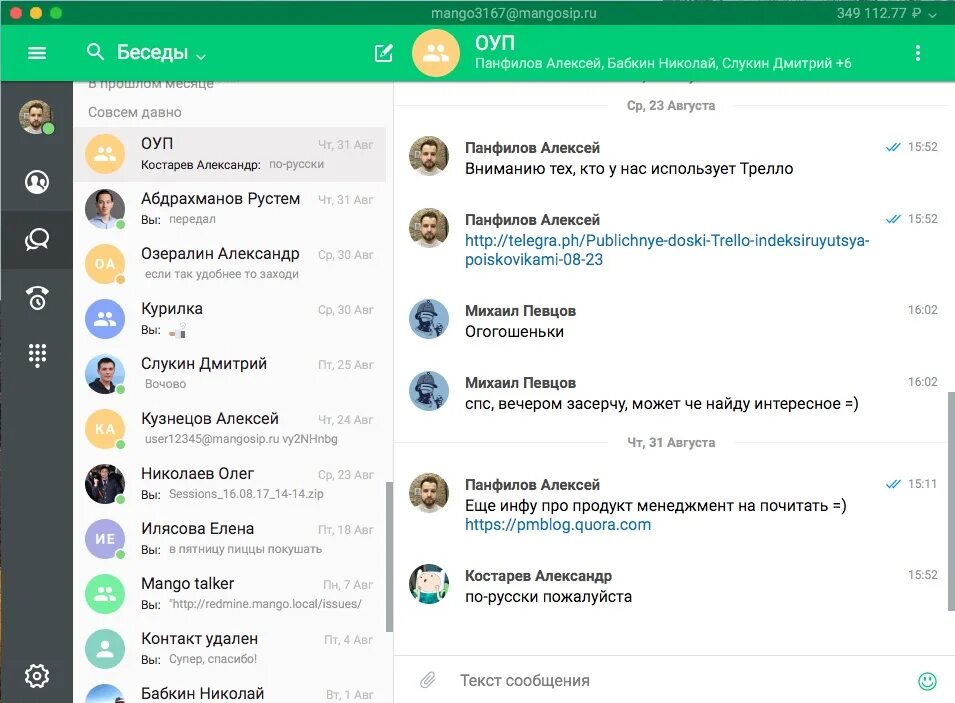Viewport: 955px width, 703px height.
Task: Open your profile avatar in the sidebar
Action: coord(36,116)
